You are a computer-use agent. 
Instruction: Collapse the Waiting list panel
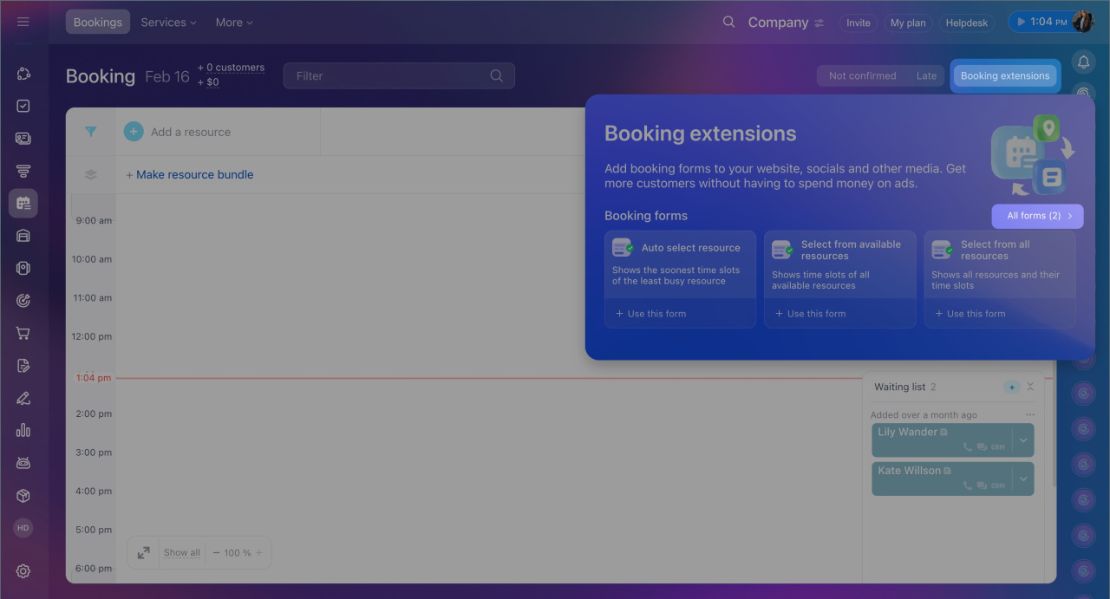pyautogui.click(x=1030, y=387)
